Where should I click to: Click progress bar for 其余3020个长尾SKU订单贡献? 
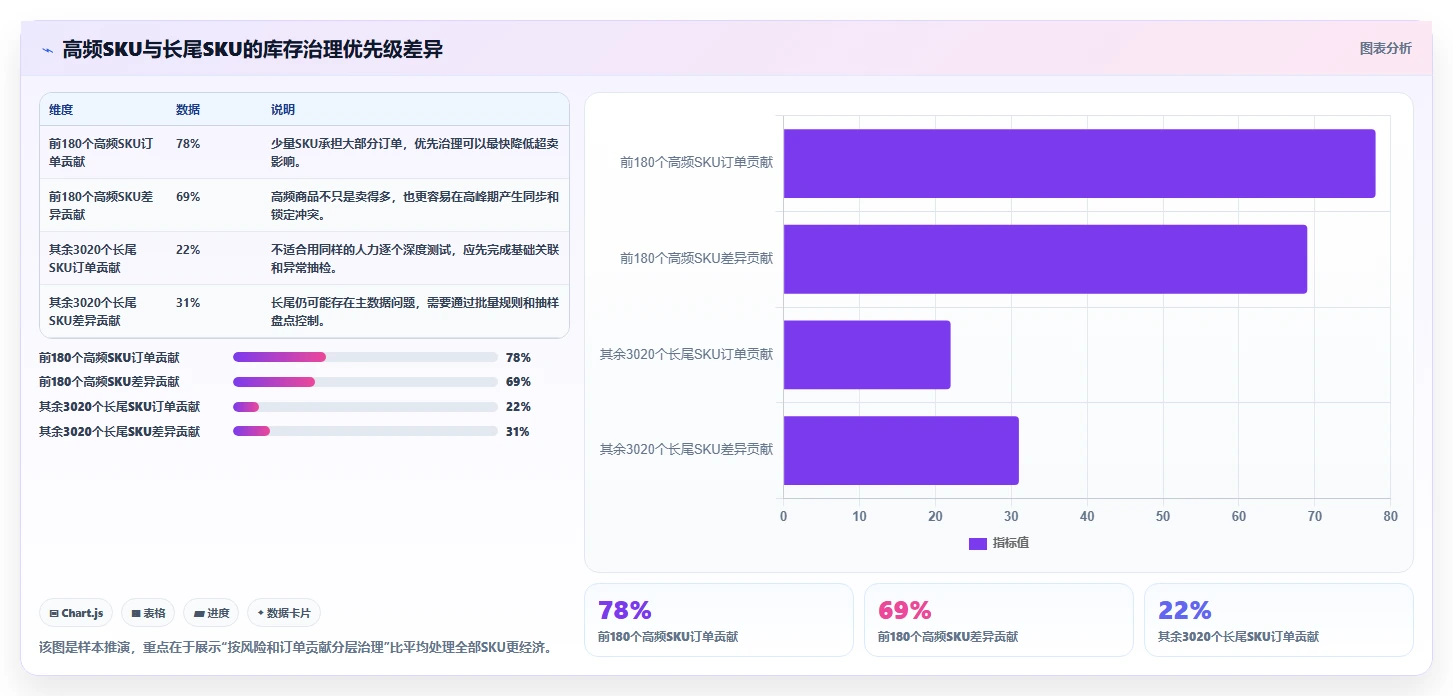365,407
